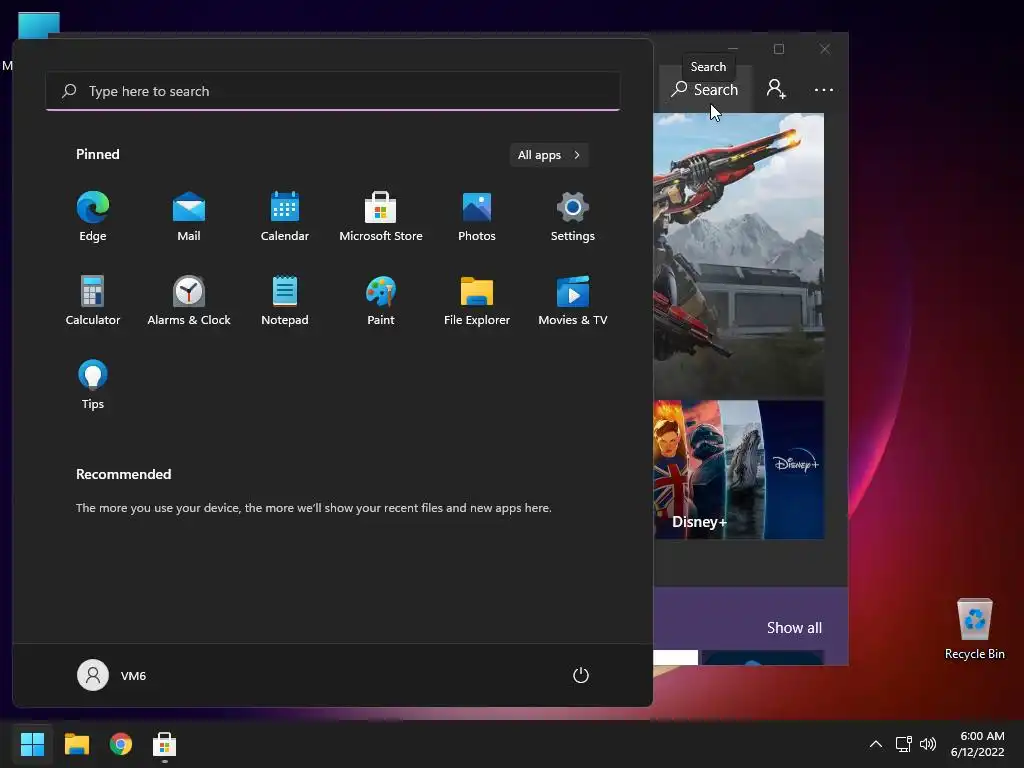Click the power button in Start menu
The image size is (1024, 768).
pos(581,675)
